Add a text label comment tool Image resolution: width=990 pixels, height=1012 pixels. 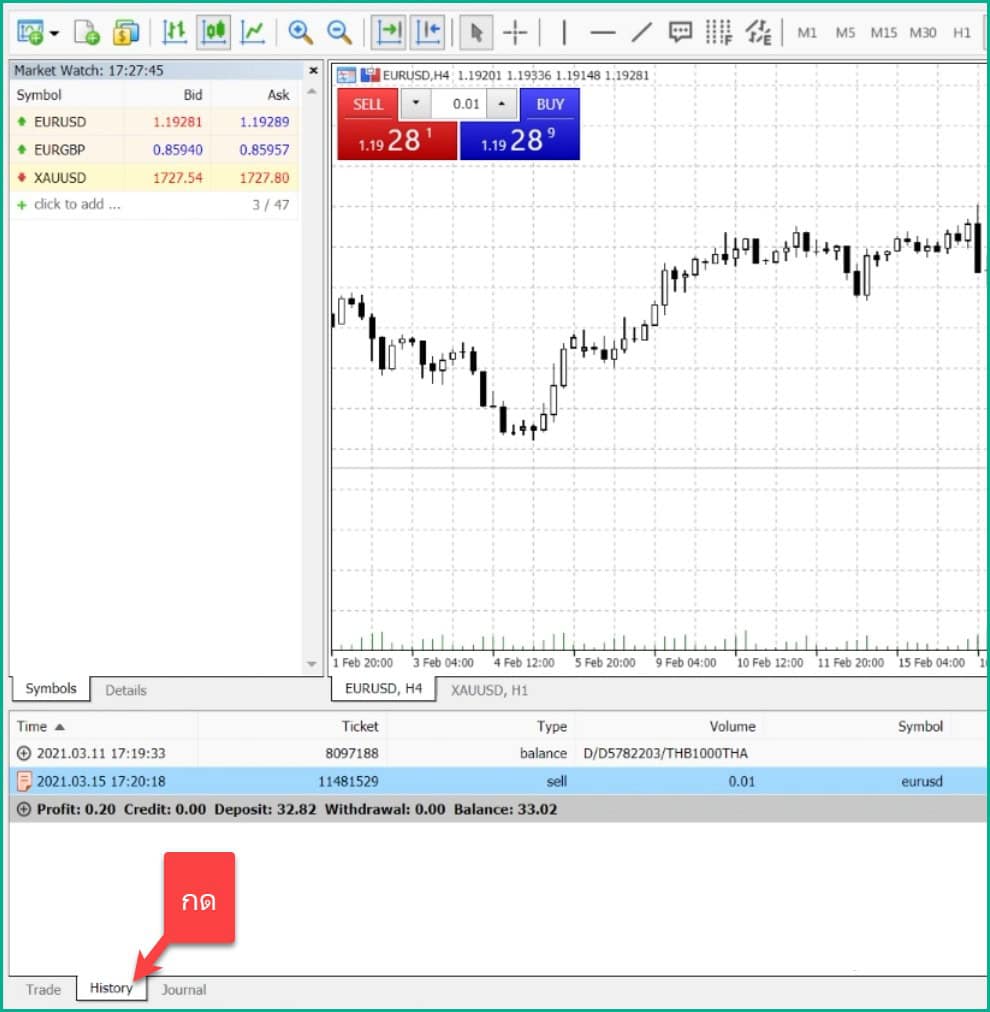pos(680,32)
